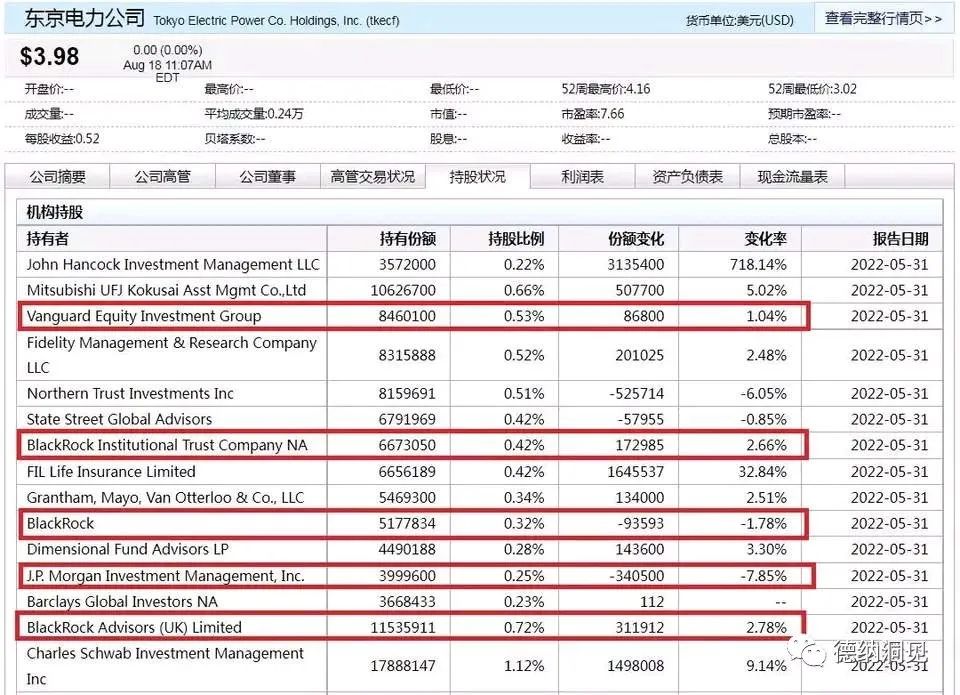Select Vanguard Equity Investment Group holder name
This screenshot has height=695, width=960.
[x=144, y=316]
